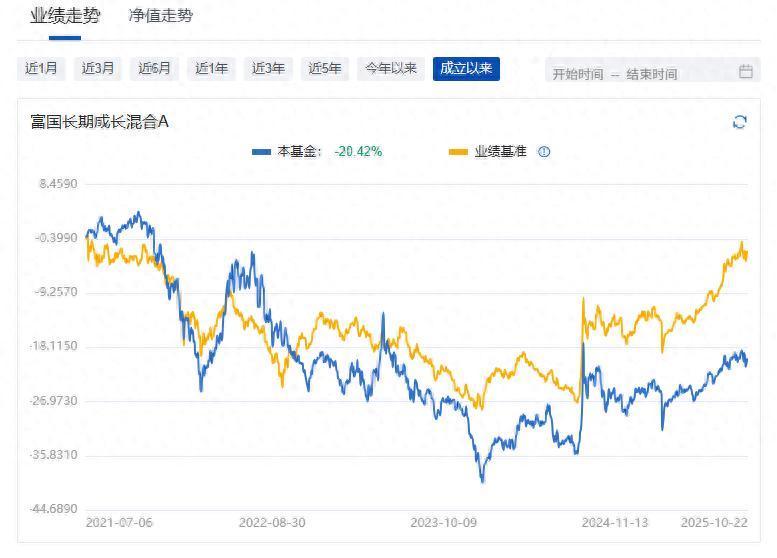Click the refresh icon on the chart
Viewport: 777px width, 558px height.
(x=740, y=122)
